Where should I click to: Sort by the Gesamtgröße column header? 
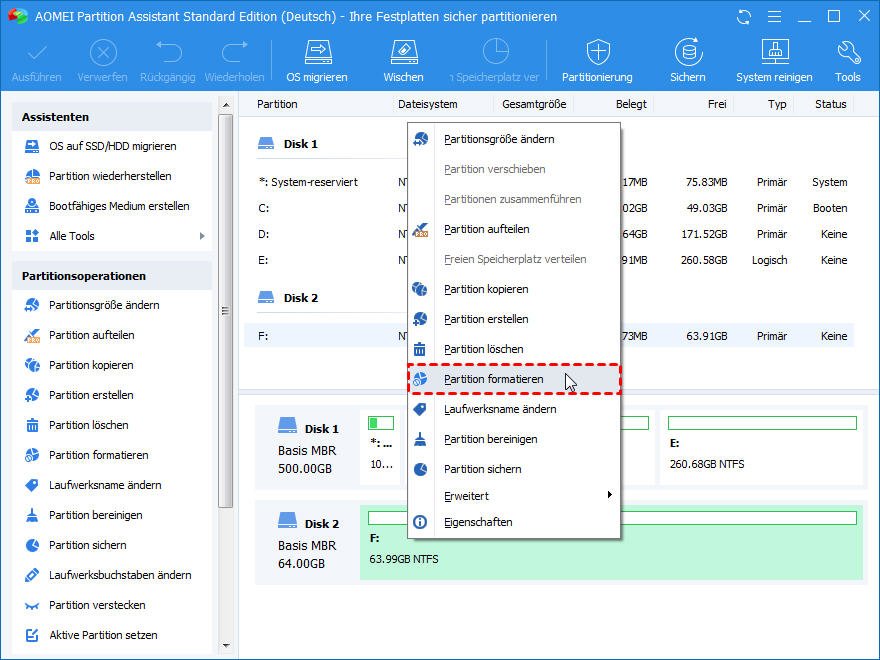[534, 104]
